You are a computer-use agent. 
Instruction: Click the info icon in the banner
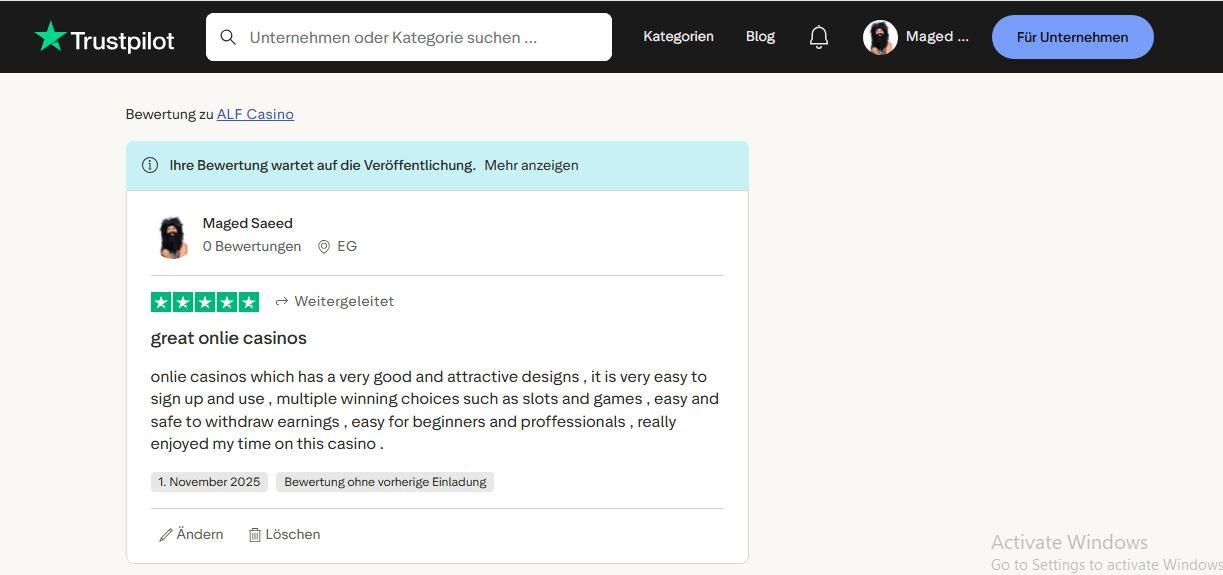[x=150, y=165]
